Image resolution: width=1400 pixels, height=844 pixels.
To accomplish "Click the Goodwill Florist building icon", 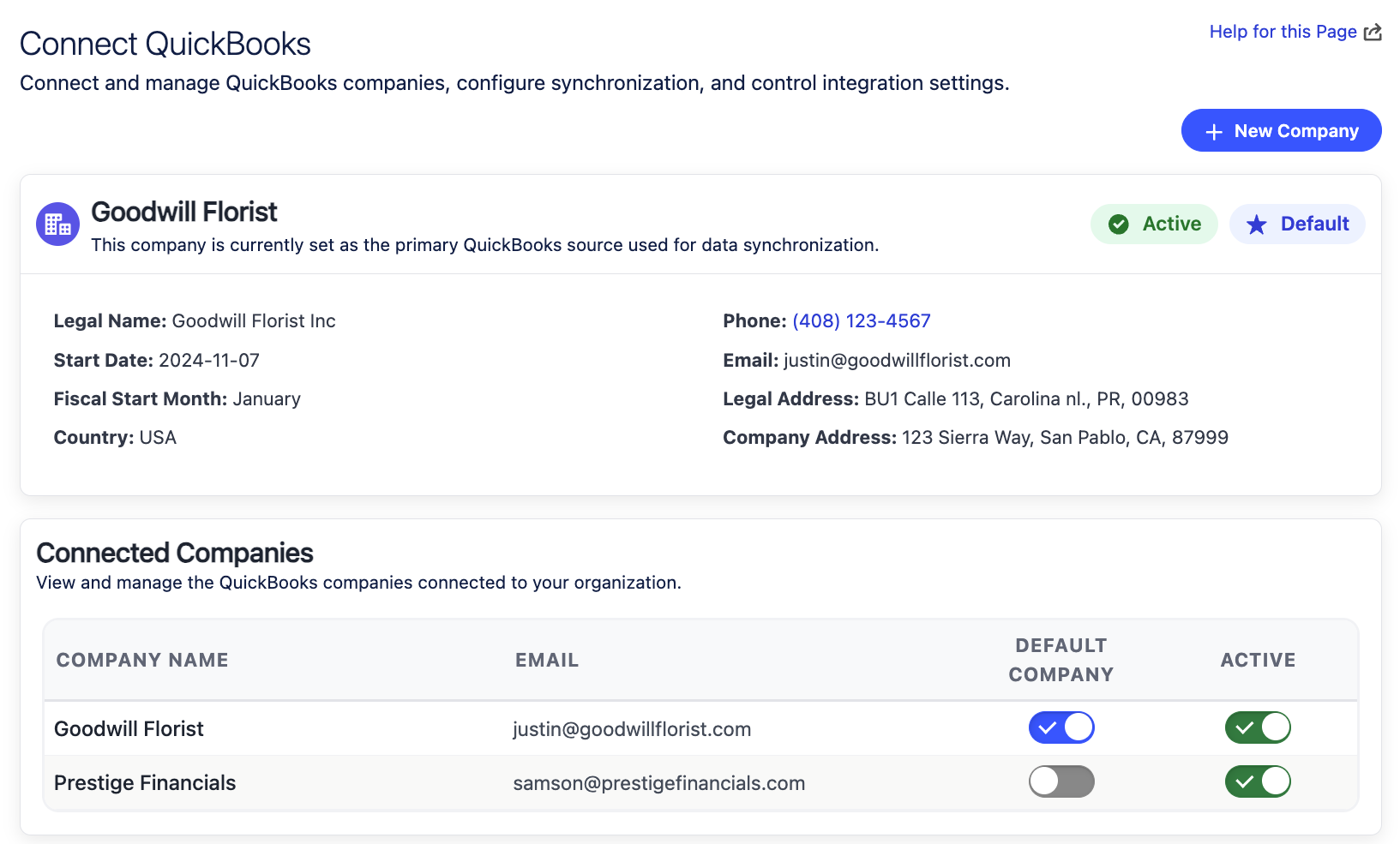I will [x=57, y=224].
